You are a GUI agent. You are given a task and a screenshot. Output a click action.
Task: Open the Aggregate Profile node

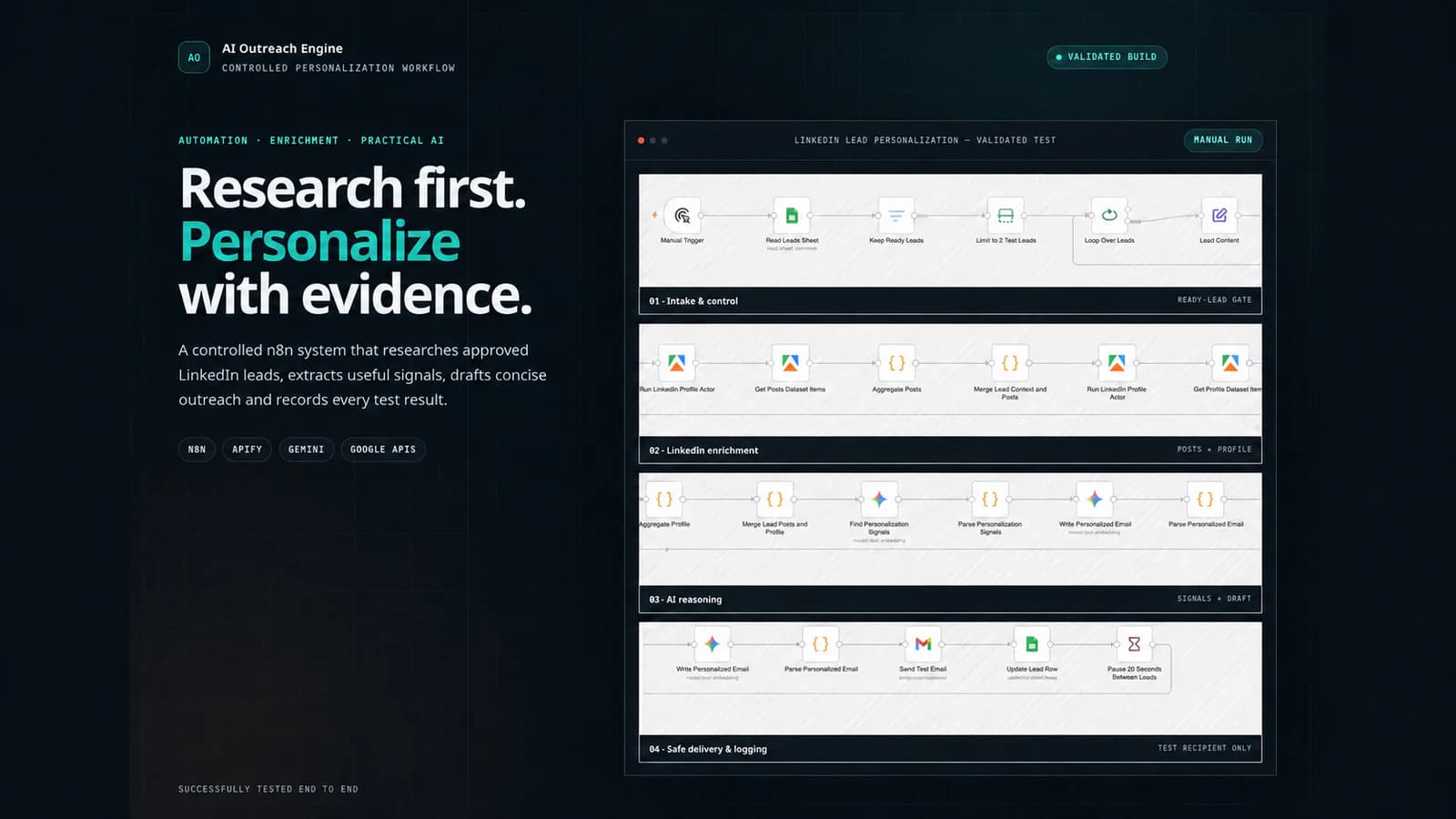click(664, 500)
